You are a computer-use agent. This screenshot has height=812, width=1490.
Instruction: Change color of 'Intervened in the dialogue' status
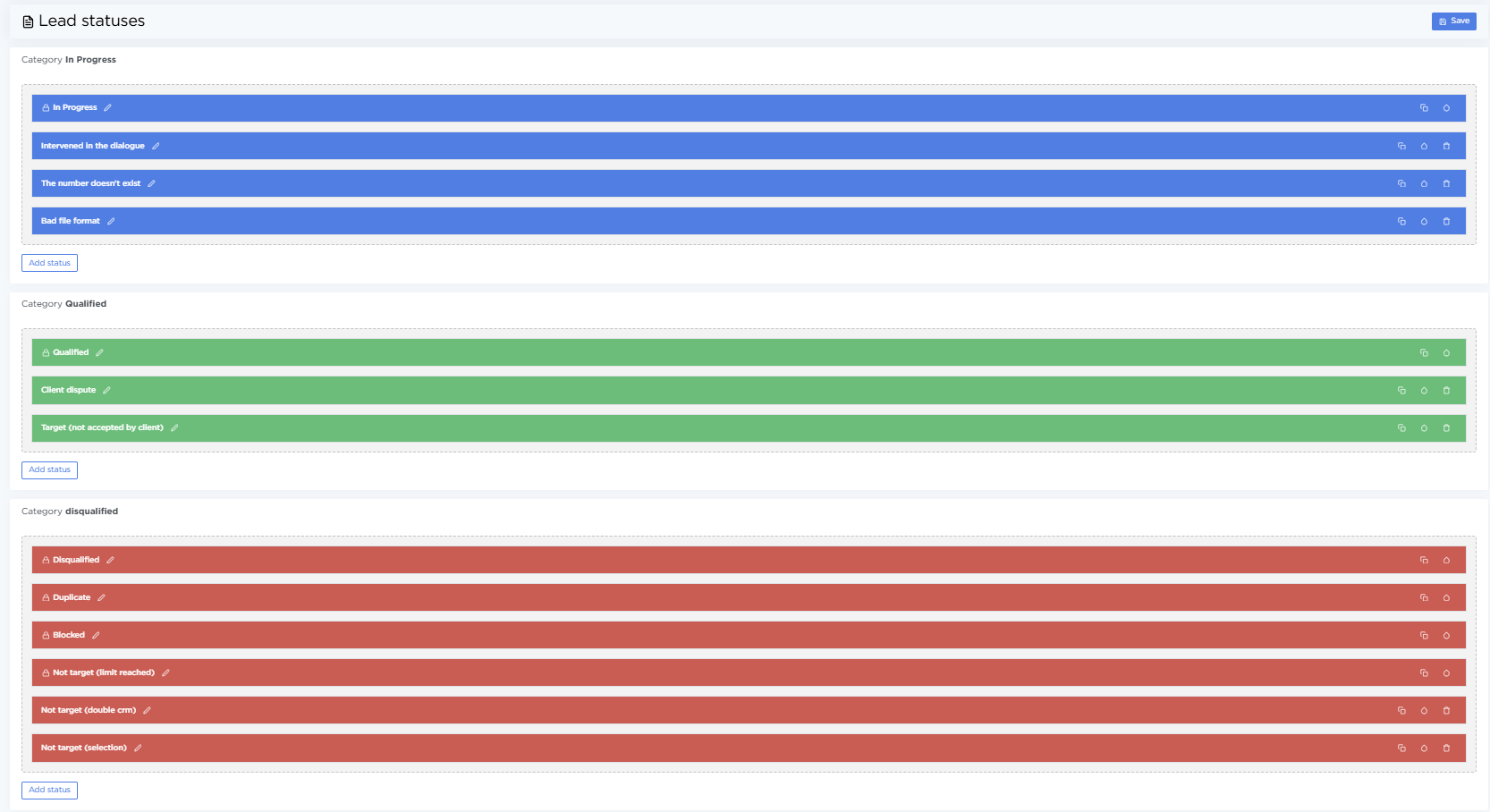[x=1424, y=146]
